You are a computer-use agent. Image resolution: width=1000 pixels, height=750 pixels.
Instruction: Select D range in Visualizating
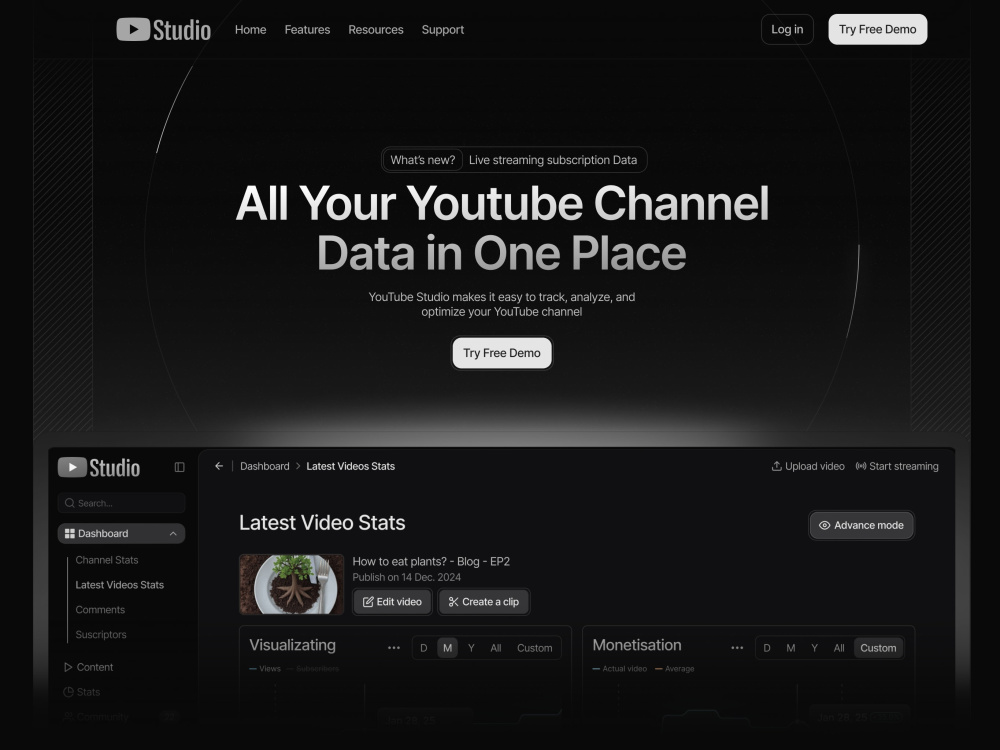(x=423, y=648)
